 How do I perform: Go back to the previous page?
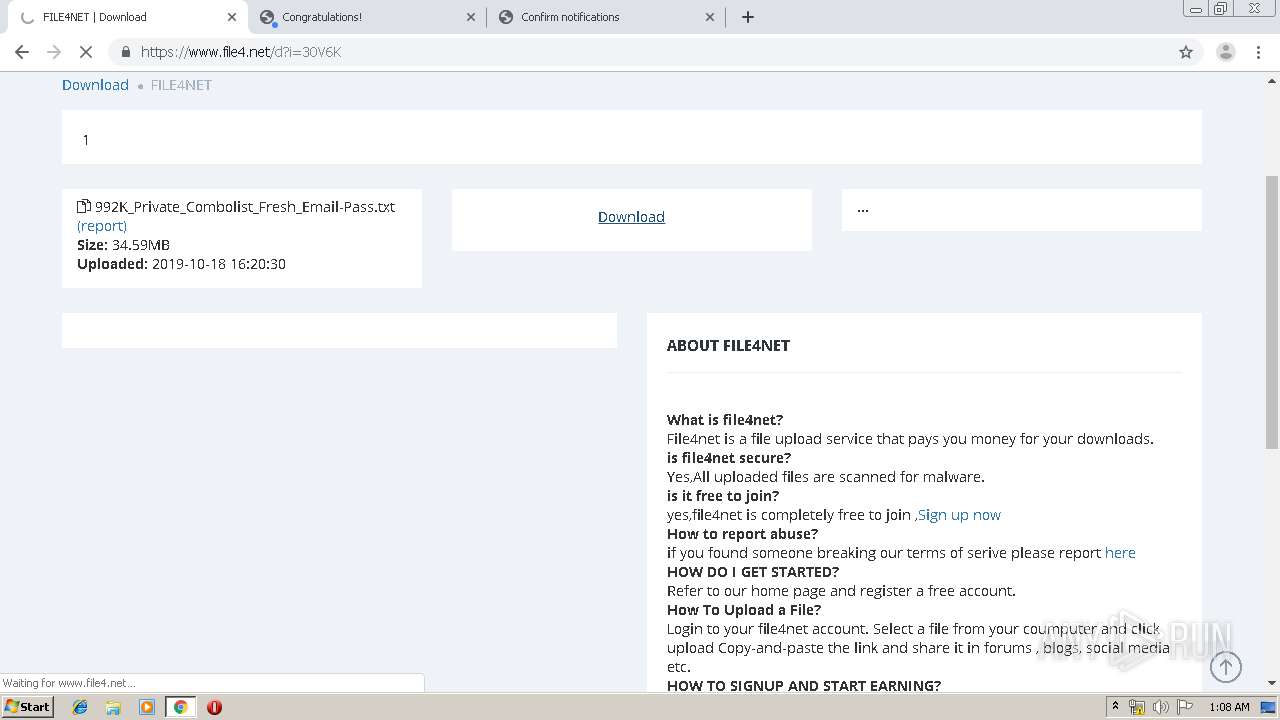coord(22,52)
